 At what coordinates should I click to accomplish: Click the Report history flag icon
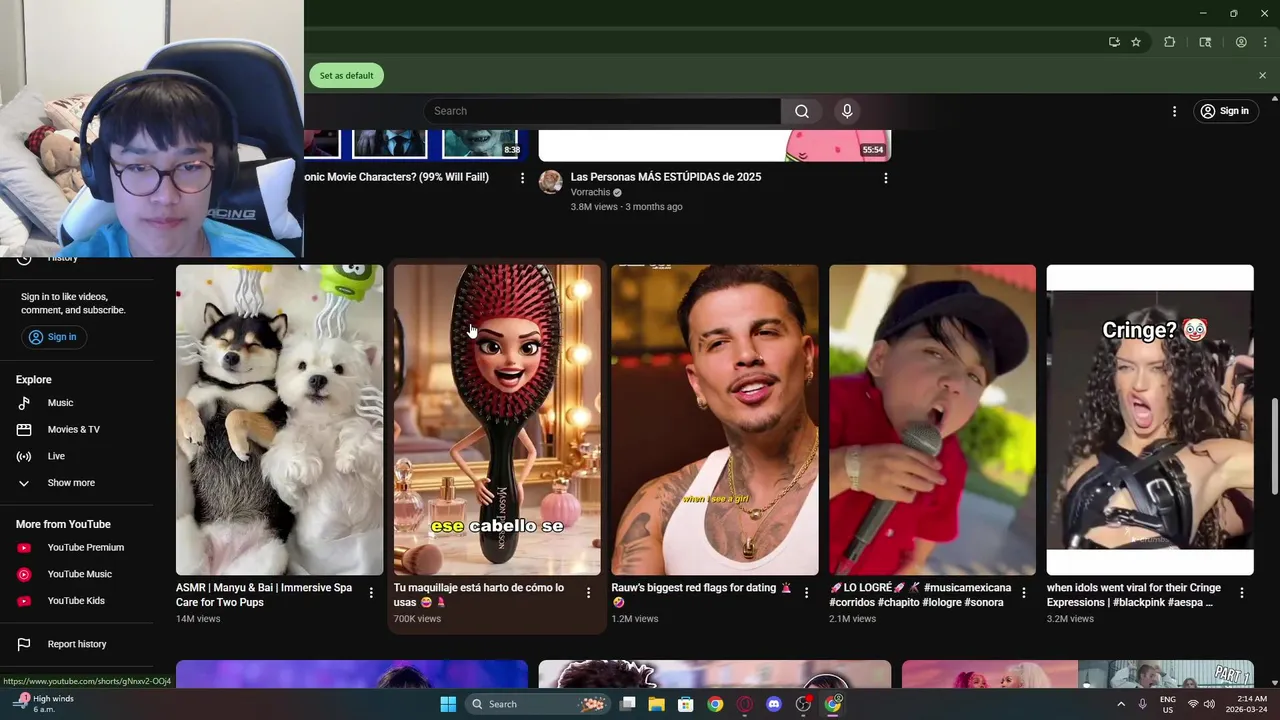[24, 644]
